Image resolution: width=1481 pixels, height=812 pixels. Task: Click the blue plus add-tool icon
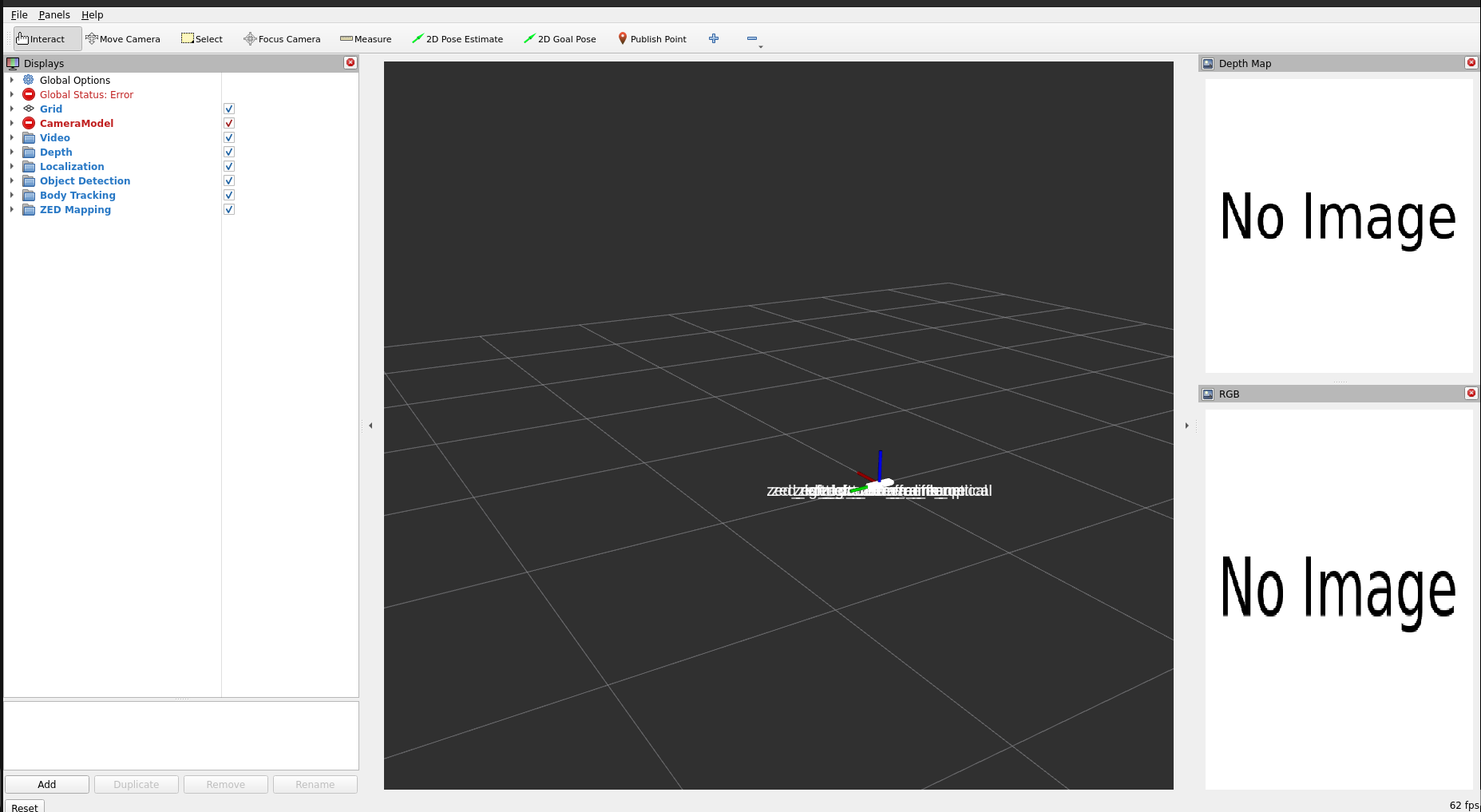click(714, 39)
